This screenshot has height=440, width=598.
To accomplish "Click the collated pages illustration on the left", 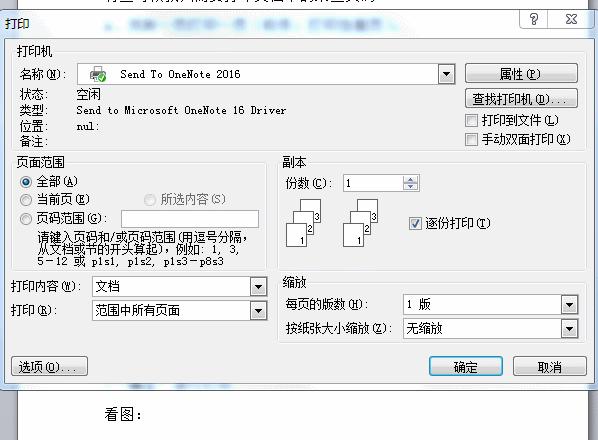I will pos(303,223).
